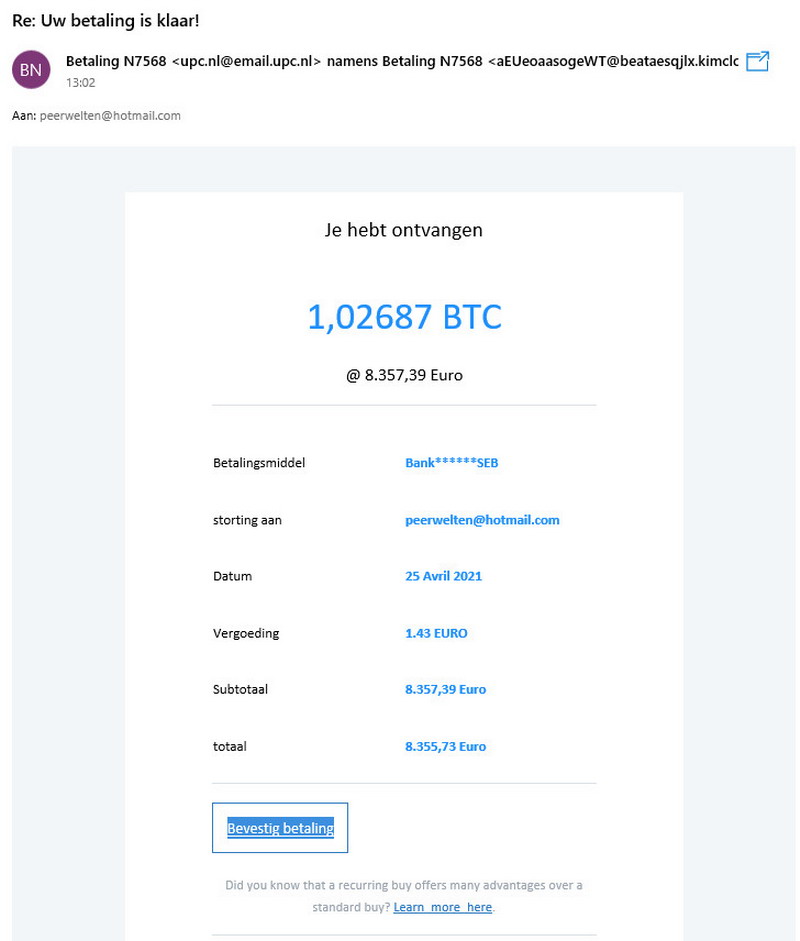The image size is (800, 941).
Task: Select the Bank******SEB payment value
Action: (451, 463)
